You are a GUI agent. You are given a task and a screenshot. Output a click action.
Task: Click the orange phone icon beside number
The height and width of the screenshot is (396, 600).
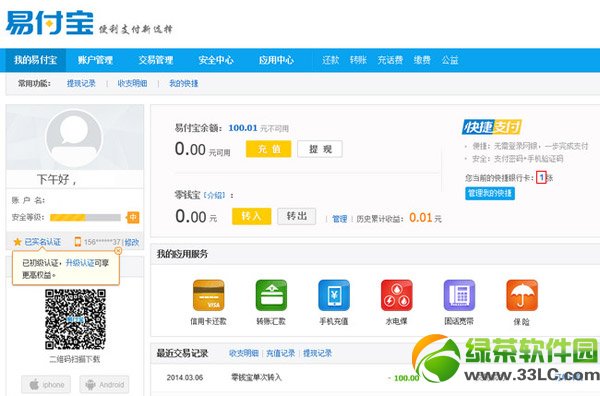click(x=78, y=242)
